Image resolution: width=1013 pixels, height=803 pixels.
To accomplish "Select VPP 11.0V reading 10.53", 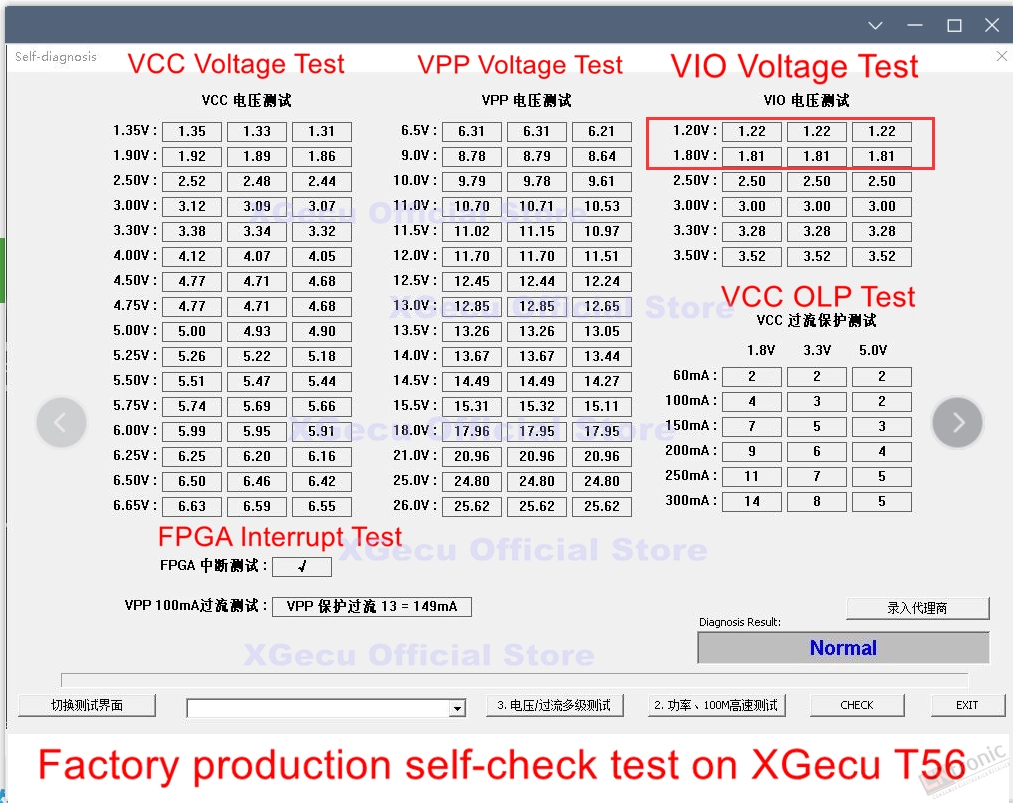I will [601, 207].
